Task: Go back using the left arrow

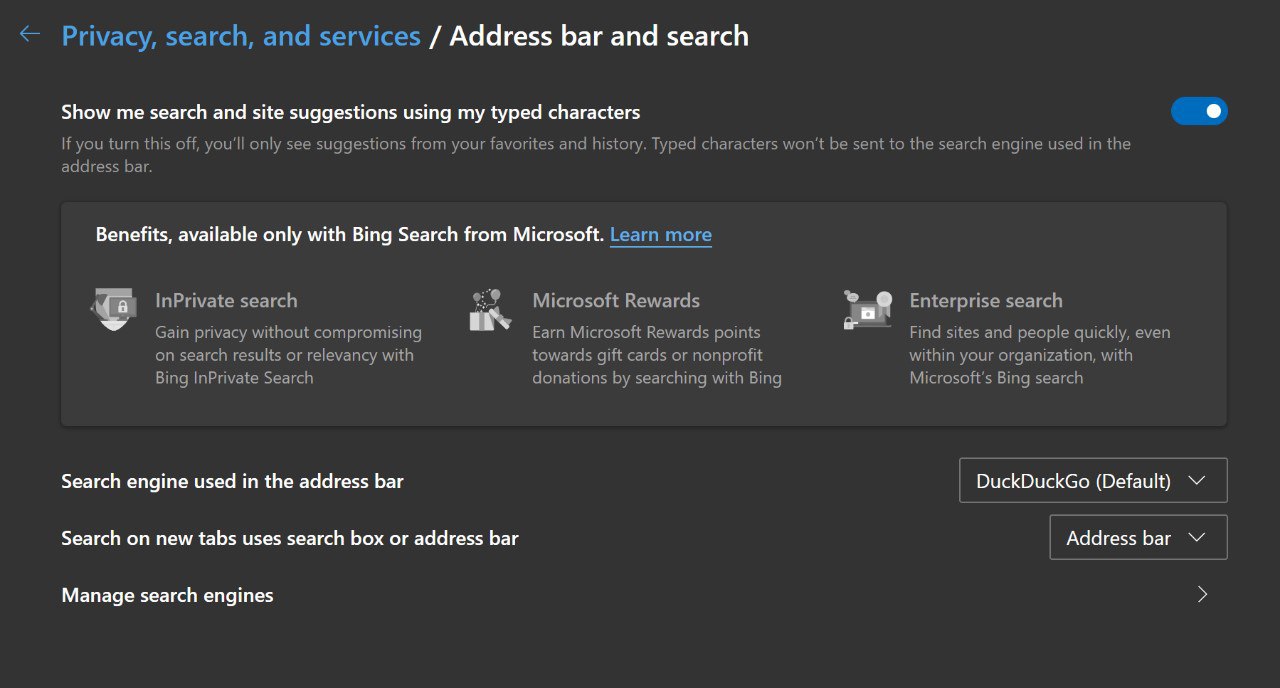Action: pyautogui.click(x=30, y=35)
